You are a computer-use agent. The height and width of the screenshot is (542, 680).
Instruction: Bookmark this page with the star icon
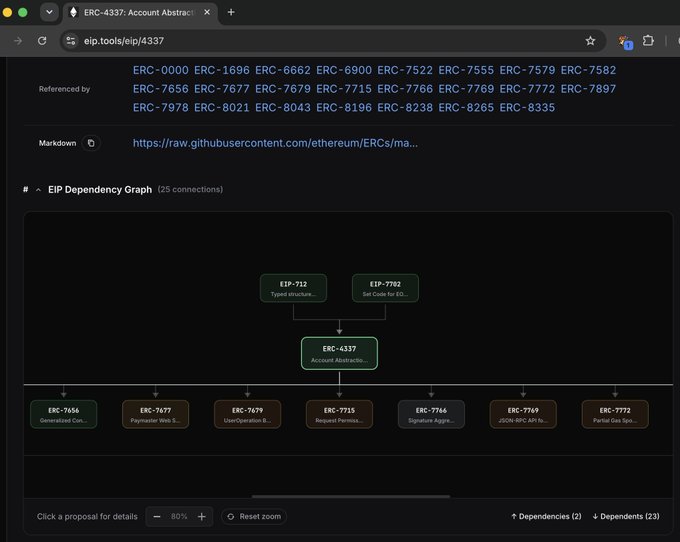pyautogui.click(x=590, y=41)
